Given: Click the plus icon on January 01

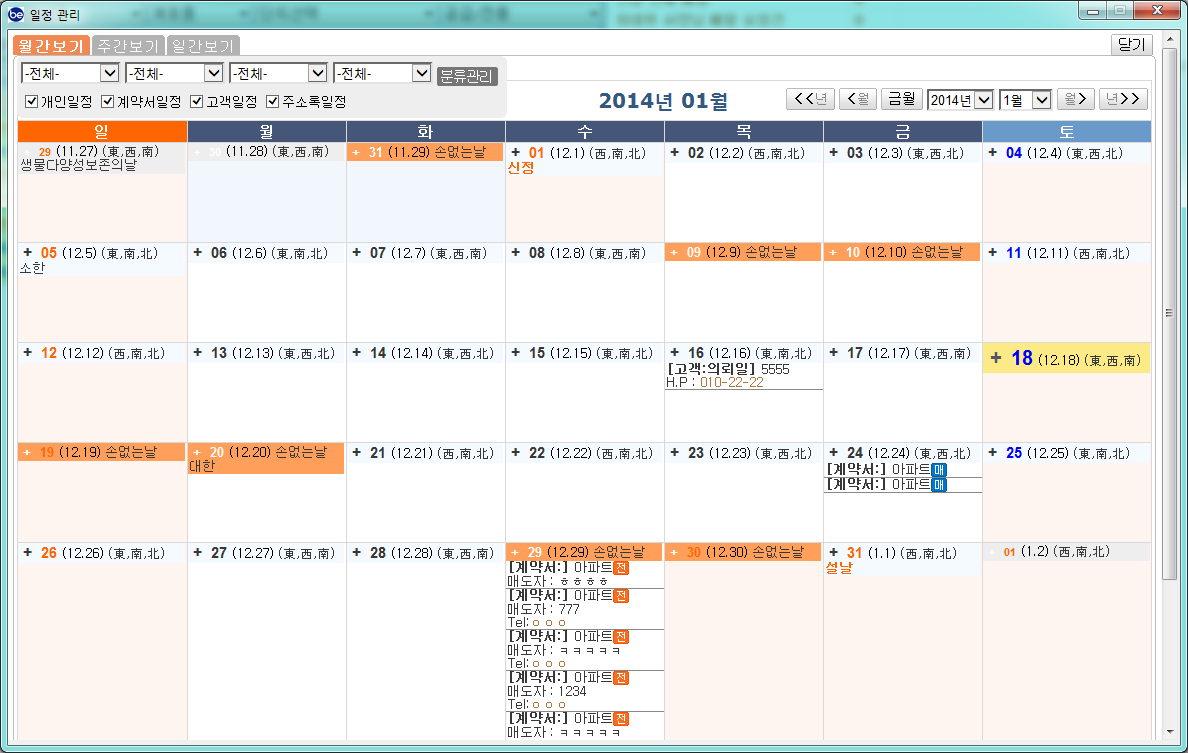Looking at the screenshot, I should [x=515, y=153].
